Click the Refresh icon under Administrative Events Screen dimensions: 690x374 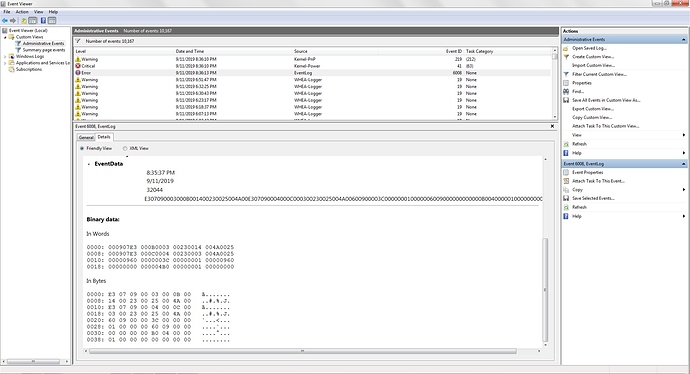[x=566, y=144]
